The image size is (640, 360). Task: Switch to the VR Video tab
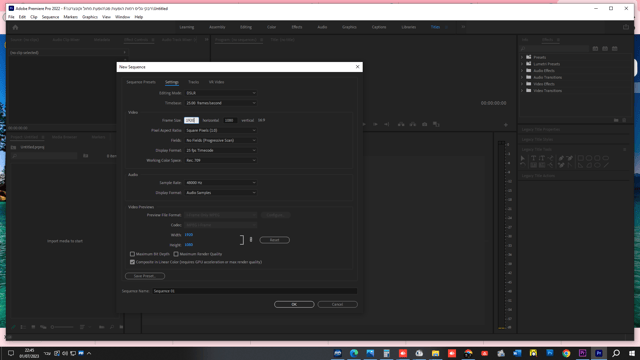(x=216, y=82)
